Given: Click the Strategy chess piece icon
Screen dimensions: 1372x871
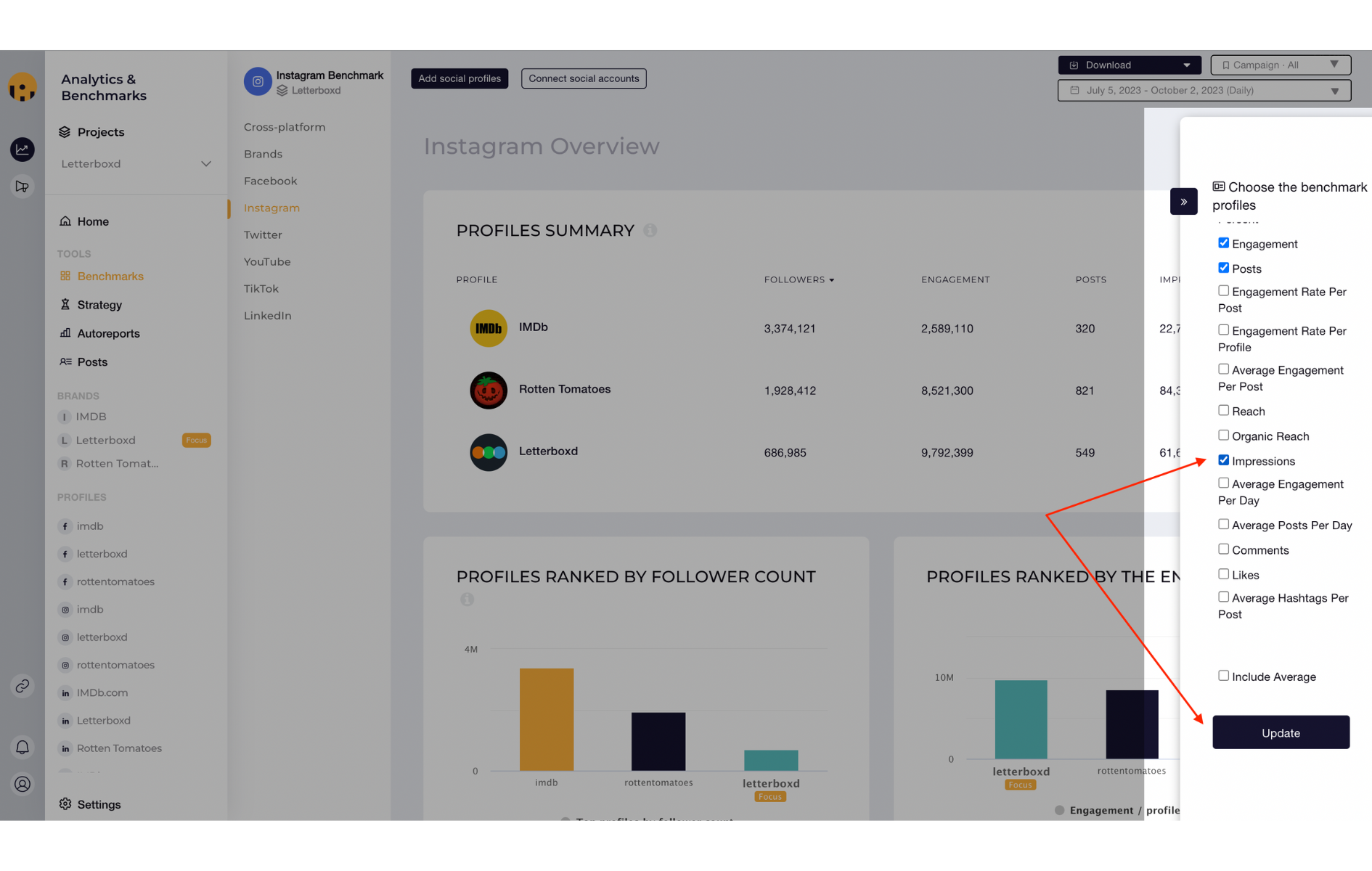Looking at the screenshot, I should tap(65, 305).
